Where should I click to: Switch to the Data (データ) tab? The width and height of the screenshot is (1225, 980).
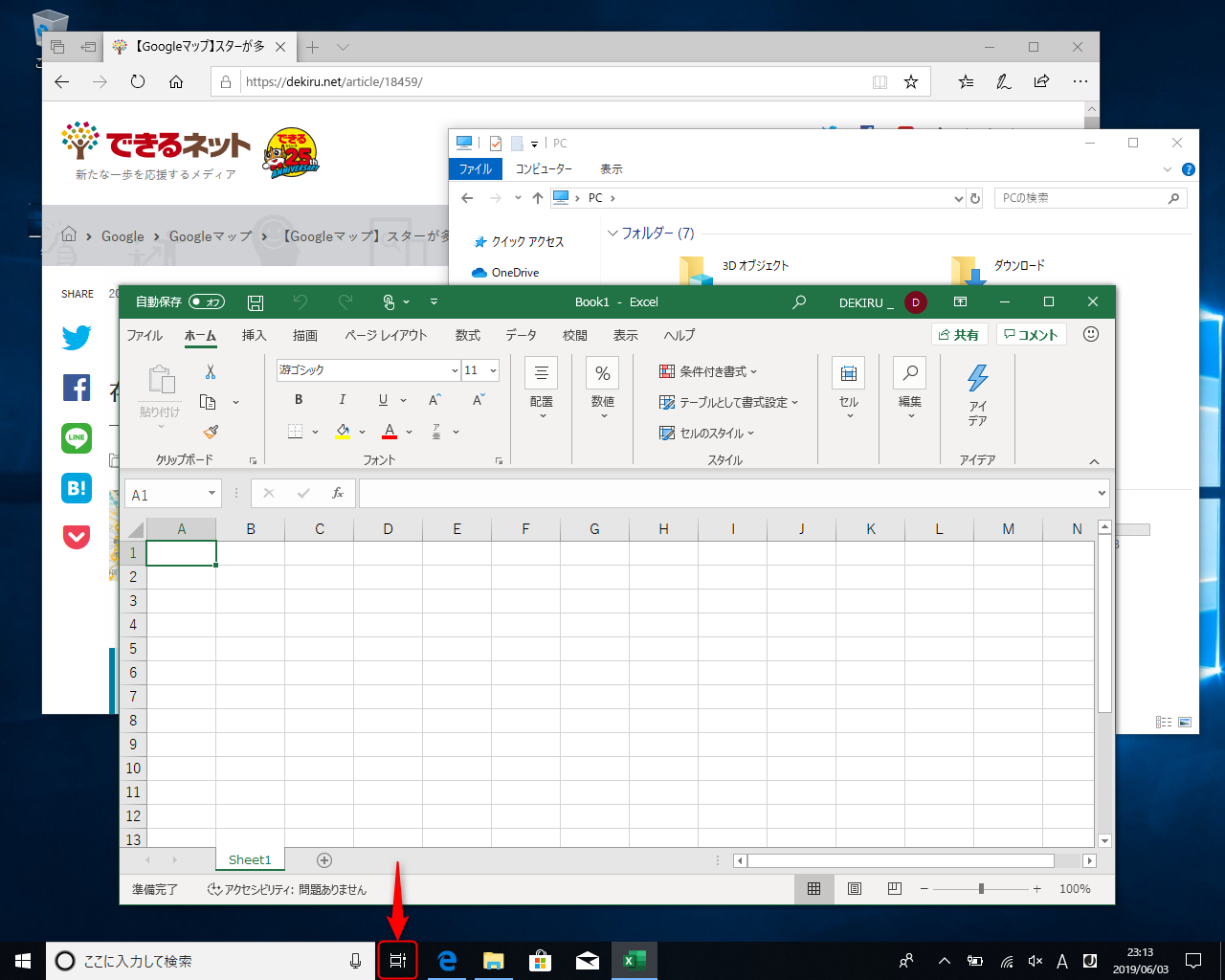pyautogui.click(x=521, y=335)
